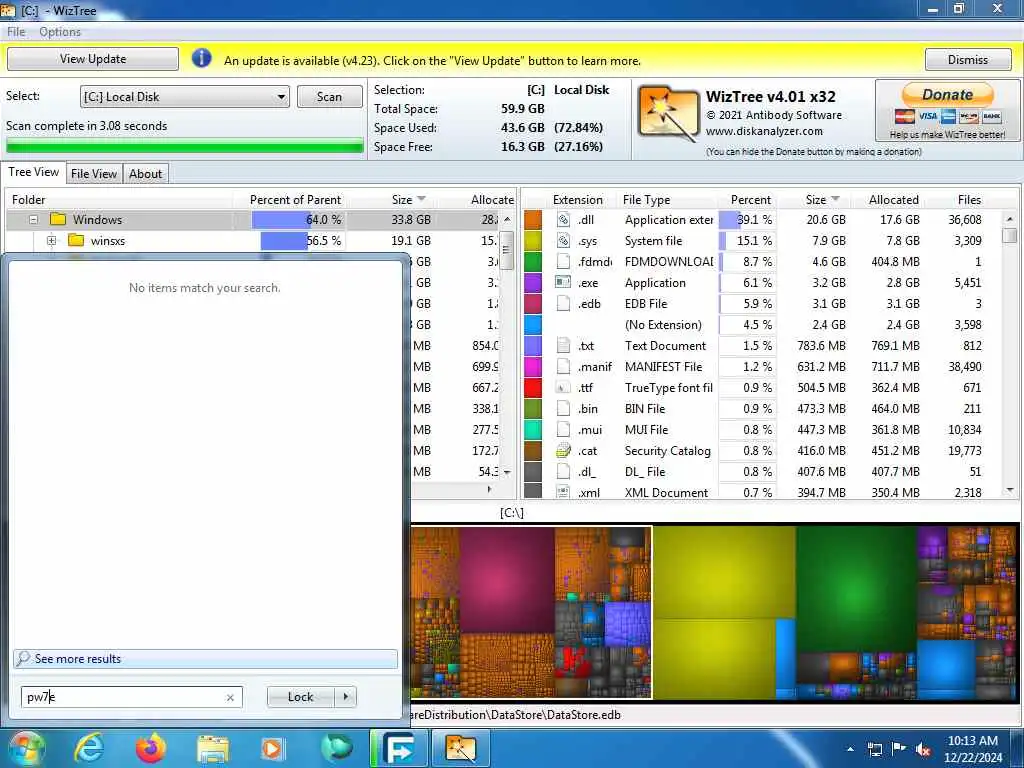The width and height of the screenshot is (1024, 768).
Task: Select the BIN File row
Action: pyautogui.click(x=761, y=409)
